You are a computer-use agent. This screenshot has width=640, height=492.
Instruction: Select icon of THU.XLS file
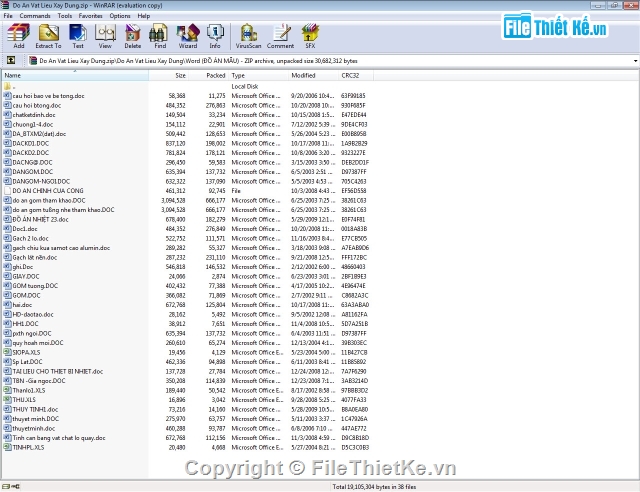(x=7, y=399)
